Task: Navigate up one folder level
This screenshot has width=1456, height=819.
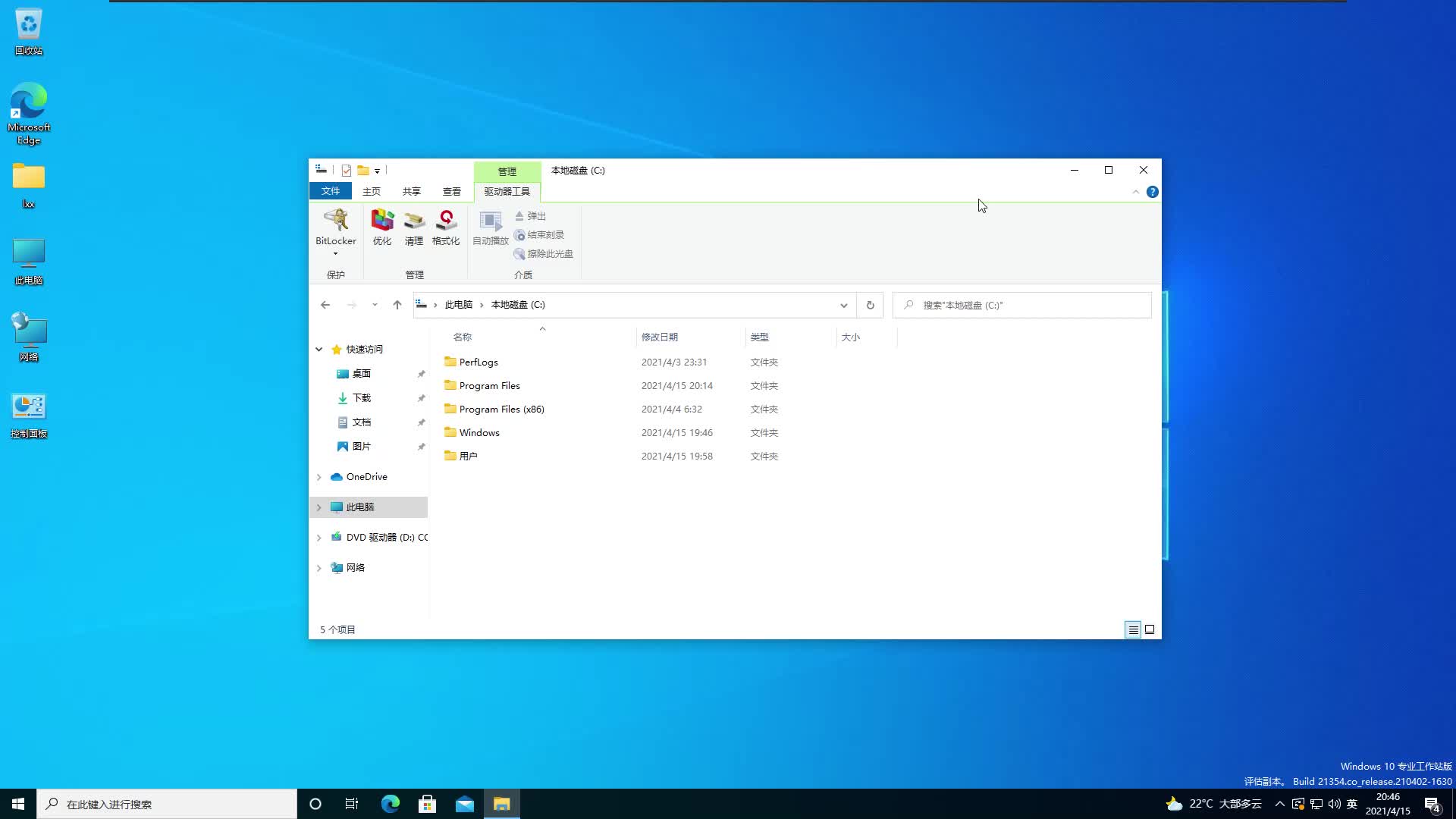Action: pyautogui.click(x=397, y=305)
